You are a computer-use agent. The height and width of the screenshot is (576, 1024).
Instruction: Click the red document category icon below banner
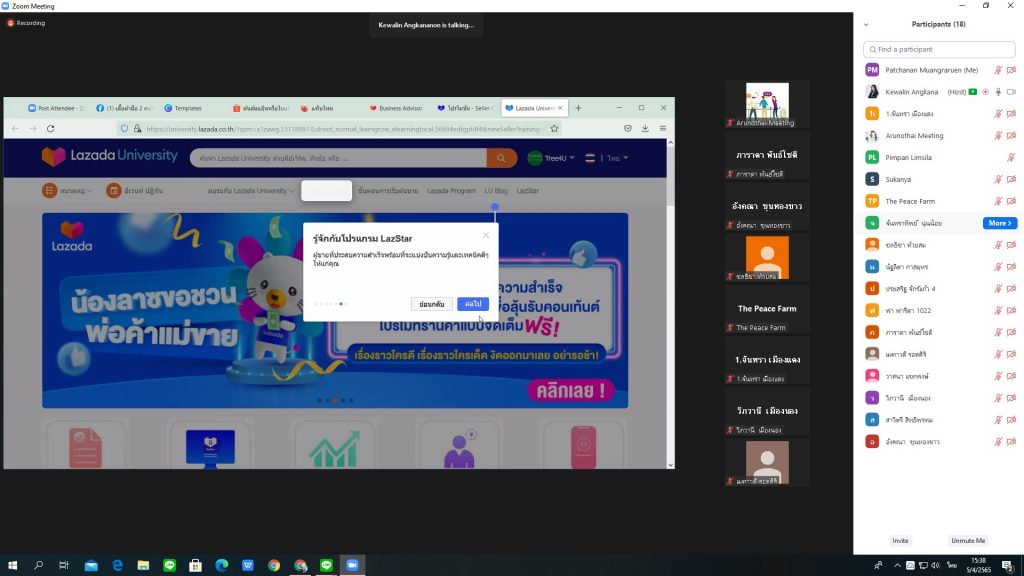tap(86, 448)
